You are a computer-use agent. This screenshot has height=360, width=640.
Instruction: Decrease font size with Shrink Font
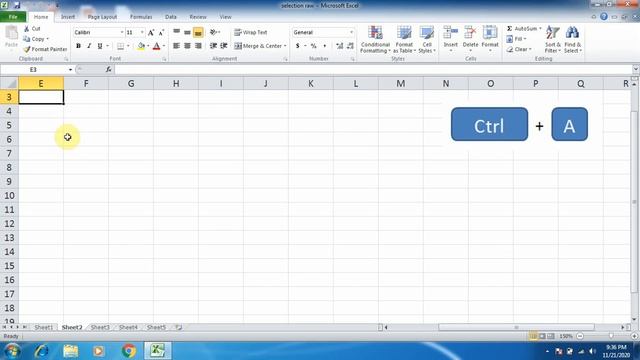tap(161, 32)
